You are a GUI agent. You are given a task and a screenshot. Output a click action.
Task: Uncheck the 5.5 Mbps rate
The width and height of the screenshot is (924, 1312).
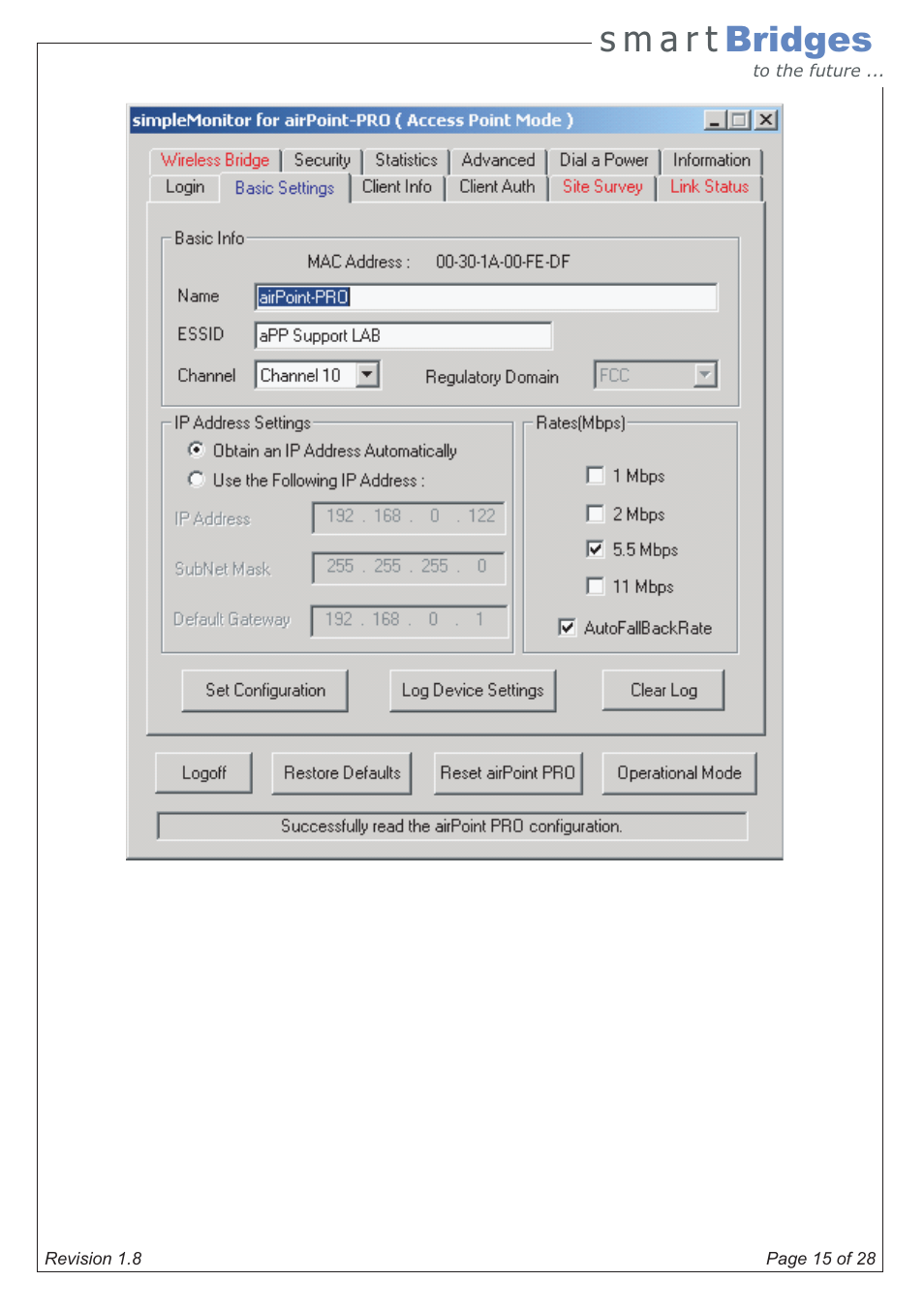coord(596,549)
